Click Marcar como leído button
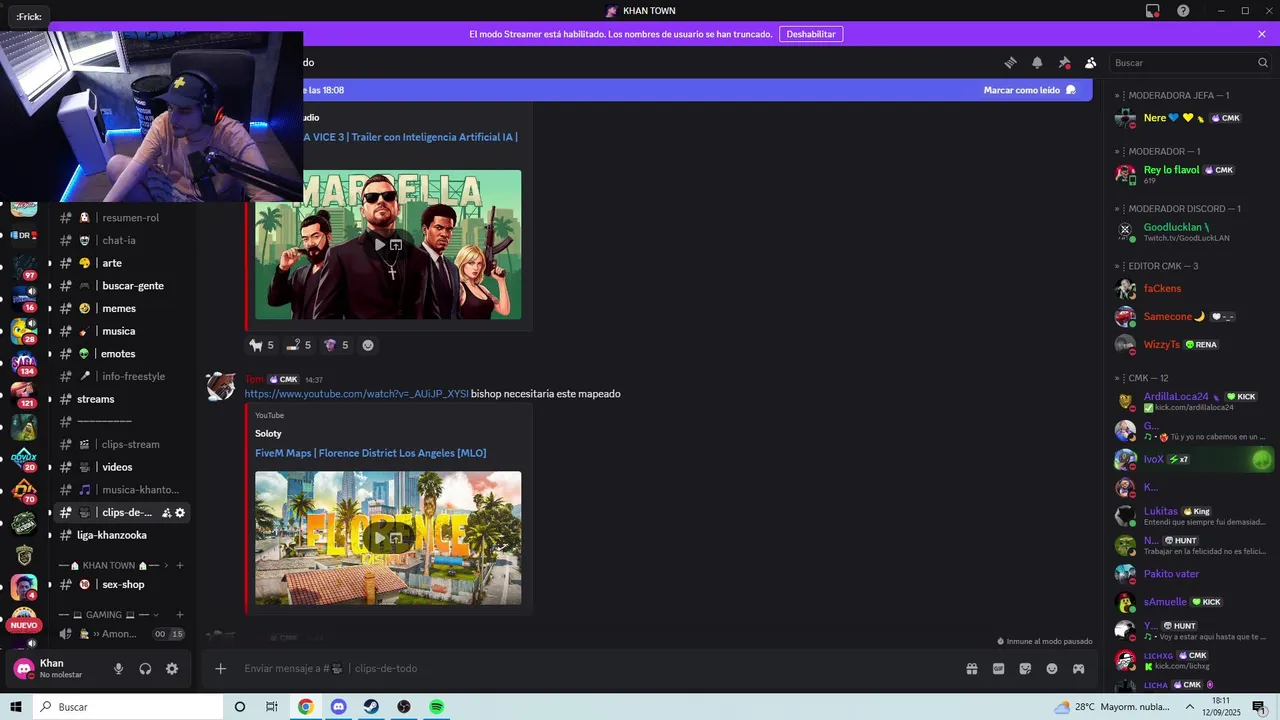 [x=1030, y=90]
